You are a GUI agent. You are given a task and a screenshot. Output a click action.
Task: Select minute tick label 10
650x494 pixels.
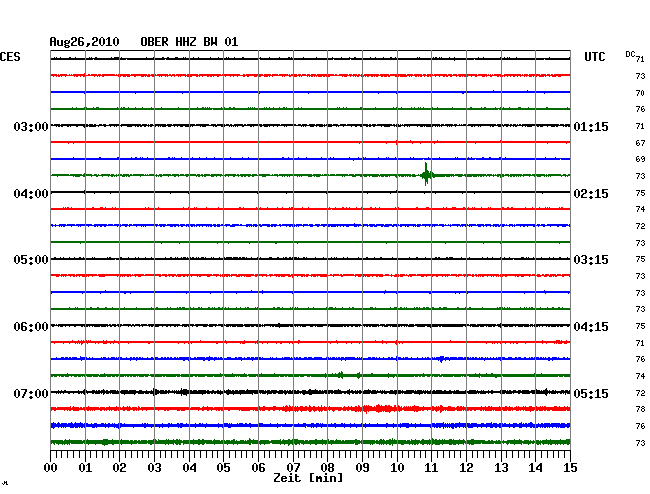(x=397, y=467)
